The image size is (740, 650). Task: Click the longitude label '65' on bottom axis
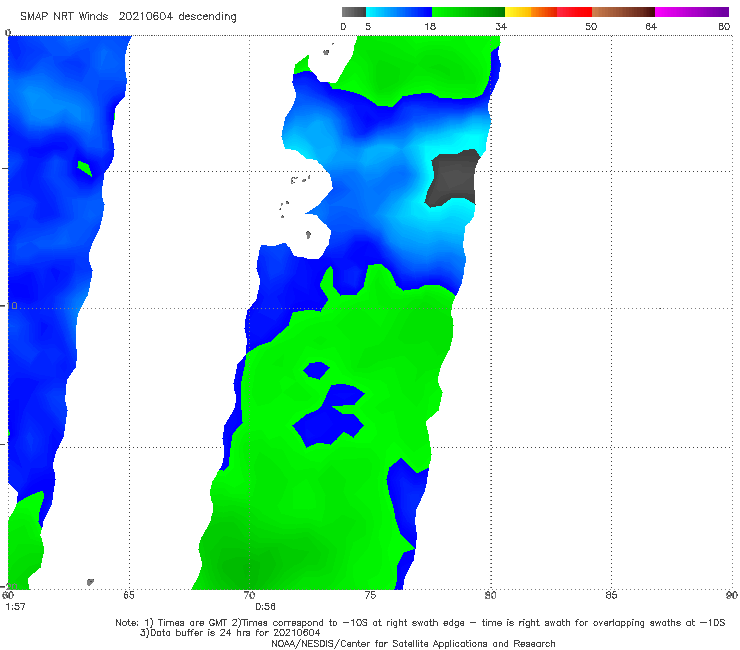[129, 596]
